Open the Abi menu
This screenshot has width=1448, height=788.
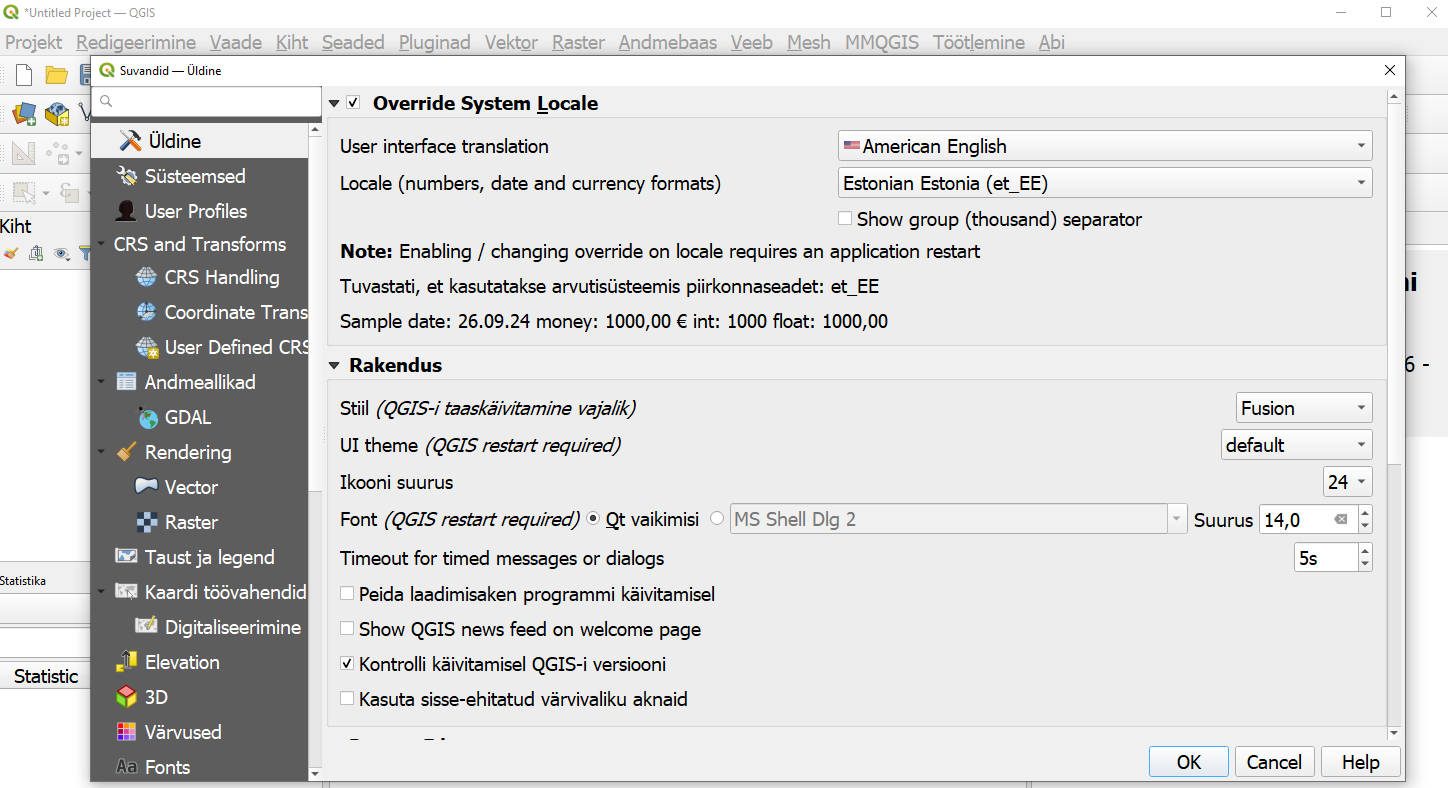[x=1051, y=42]
